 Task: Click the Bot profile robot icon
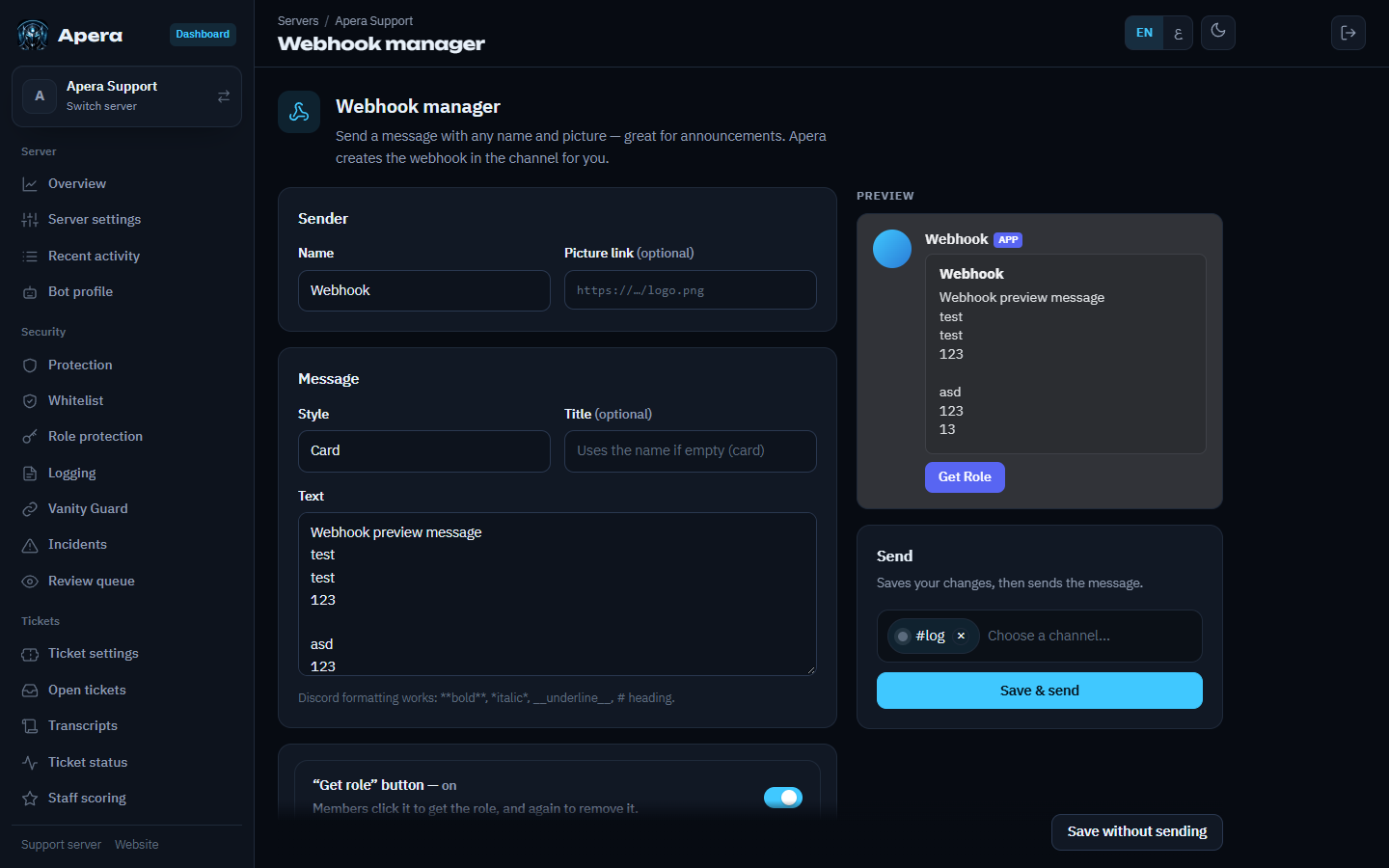click(x=30, y=292)
